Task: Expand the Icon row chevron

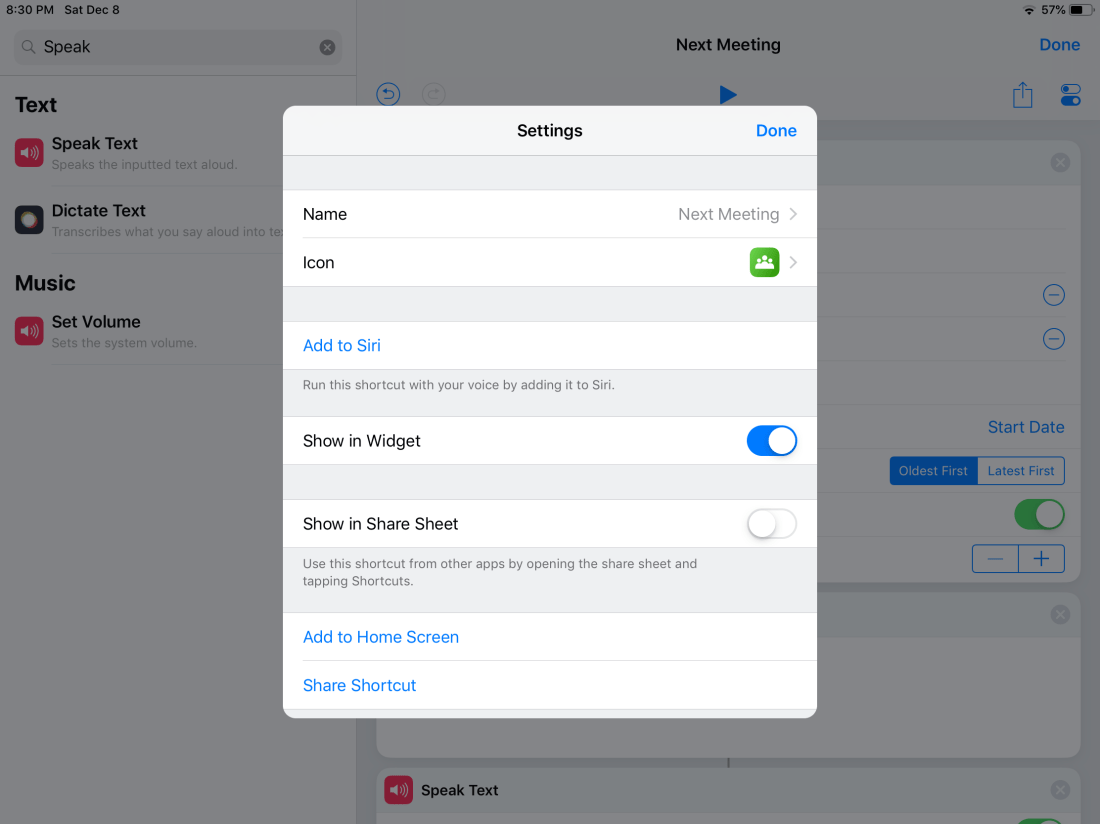Action: [793, 262]
